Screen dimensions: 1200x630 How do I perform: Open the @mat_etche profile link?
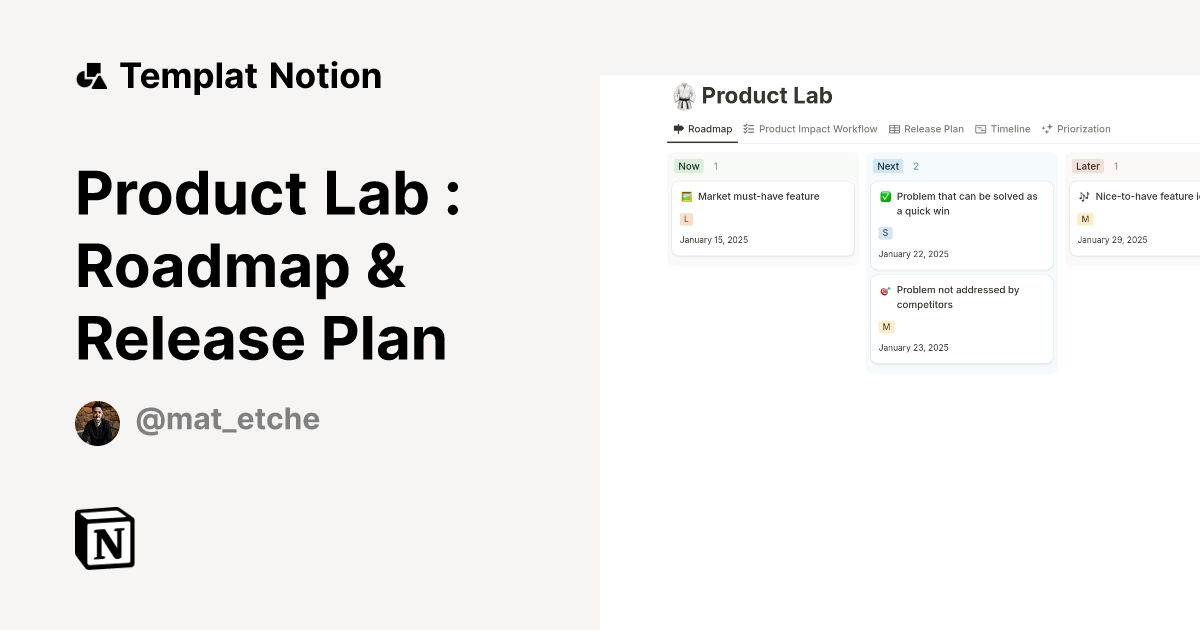[x=228, y=418]
